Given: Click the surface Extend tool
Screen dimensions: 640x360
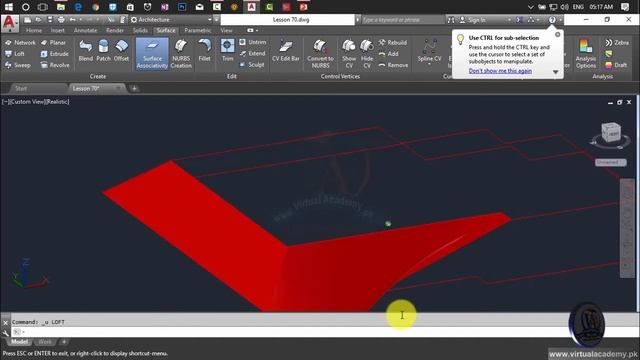Looking at the screenshot, I should pos(253,53).
